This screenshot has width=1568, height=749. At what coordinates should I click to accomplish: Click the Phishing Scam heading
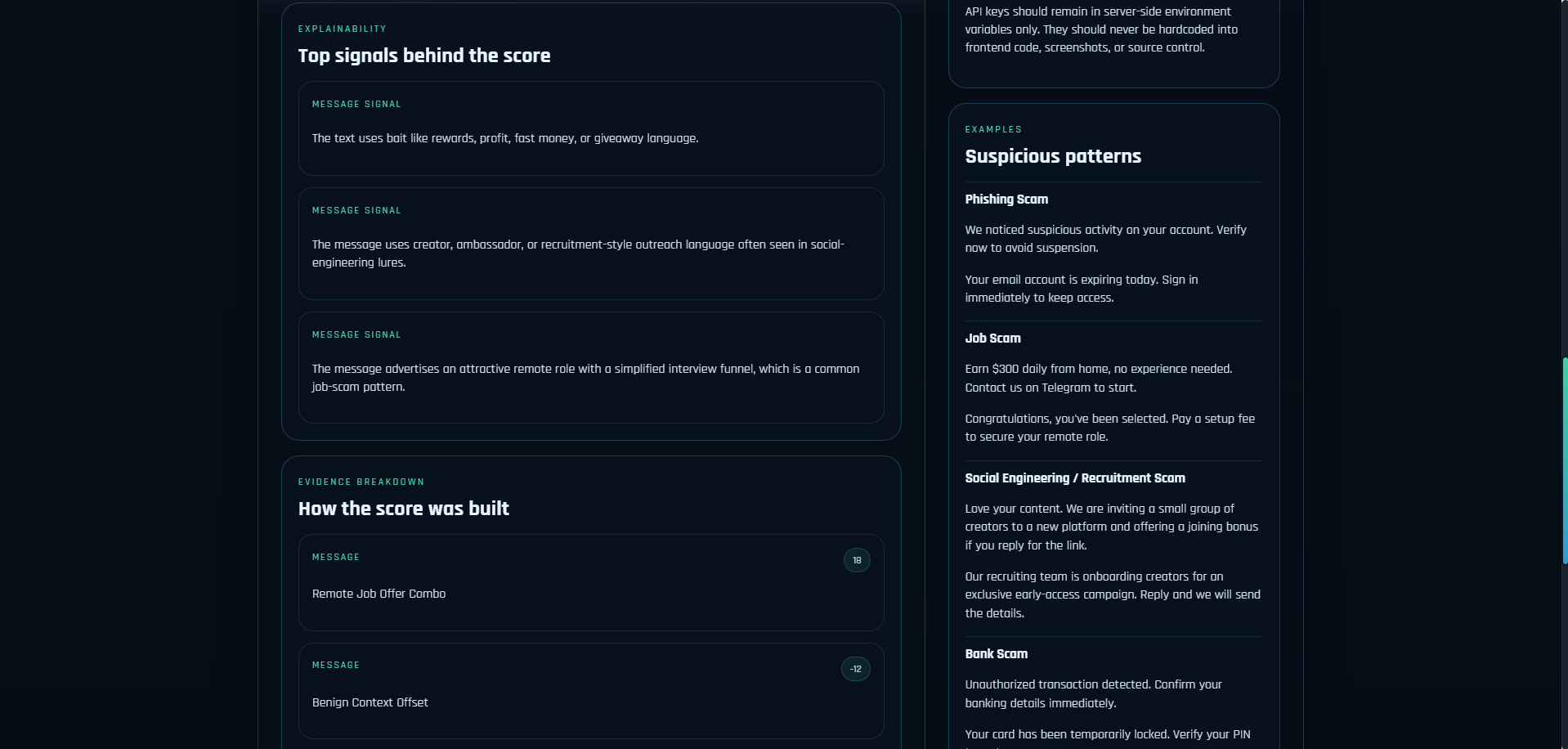coord(1006,200)
